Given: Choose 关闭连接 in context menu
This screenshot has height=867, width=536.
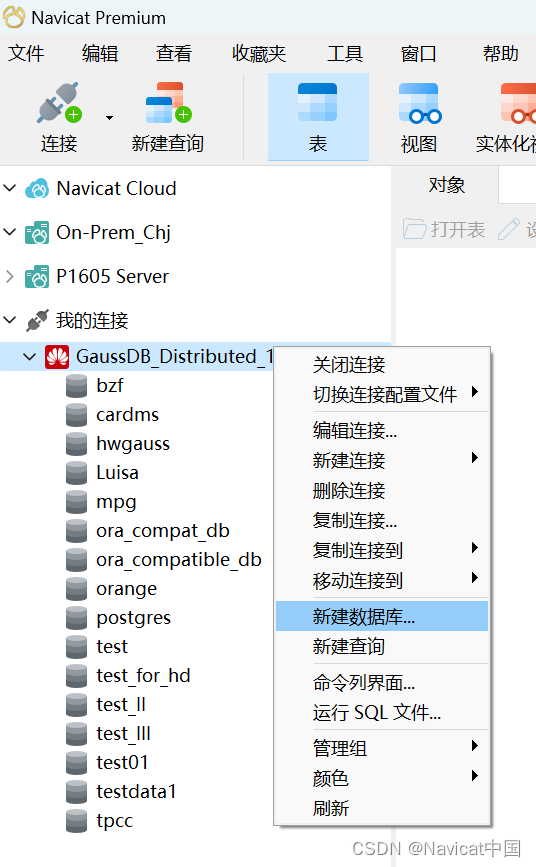Looking at the screenshot, I should 382,365.
